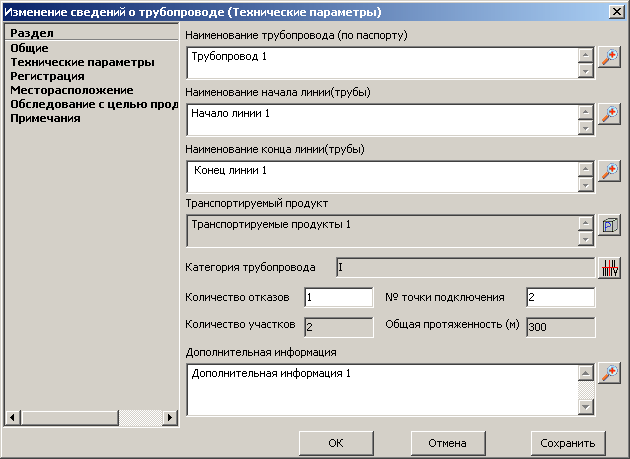Open Обследование с целью section
The height and width of the screenshot is (459, 630).
(x=94, y=105)
